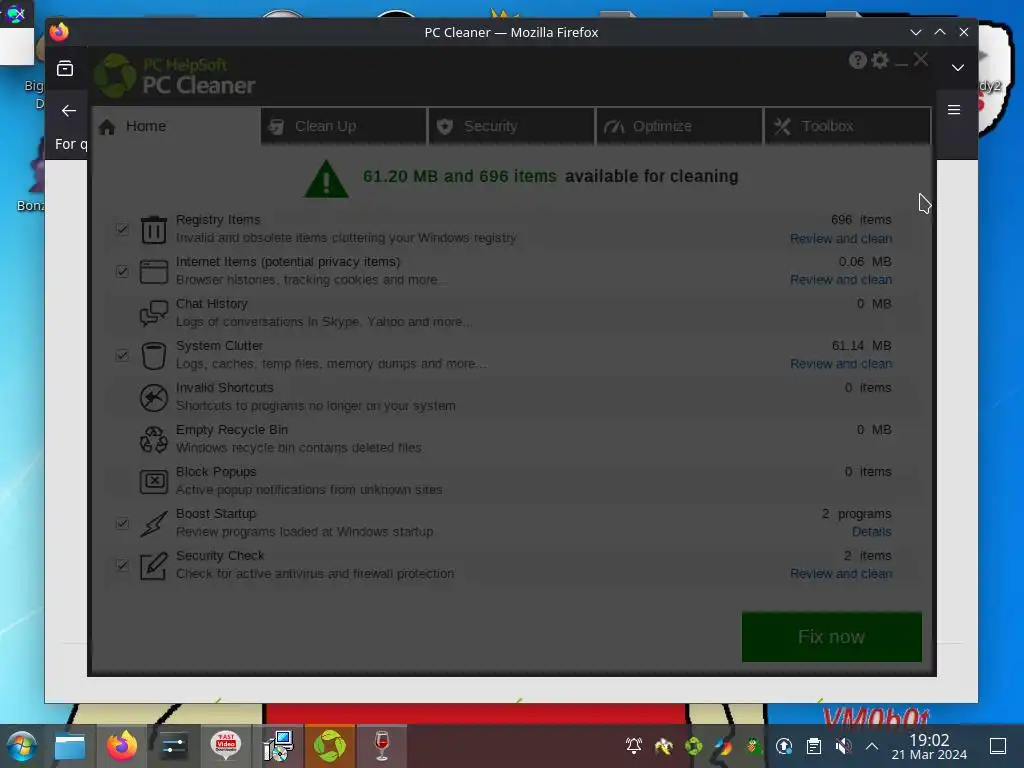Go back using the Firefox back arrow
The height and width of the screenshot is (768, 1024).
pyautogui.click(x=69, y=111)
